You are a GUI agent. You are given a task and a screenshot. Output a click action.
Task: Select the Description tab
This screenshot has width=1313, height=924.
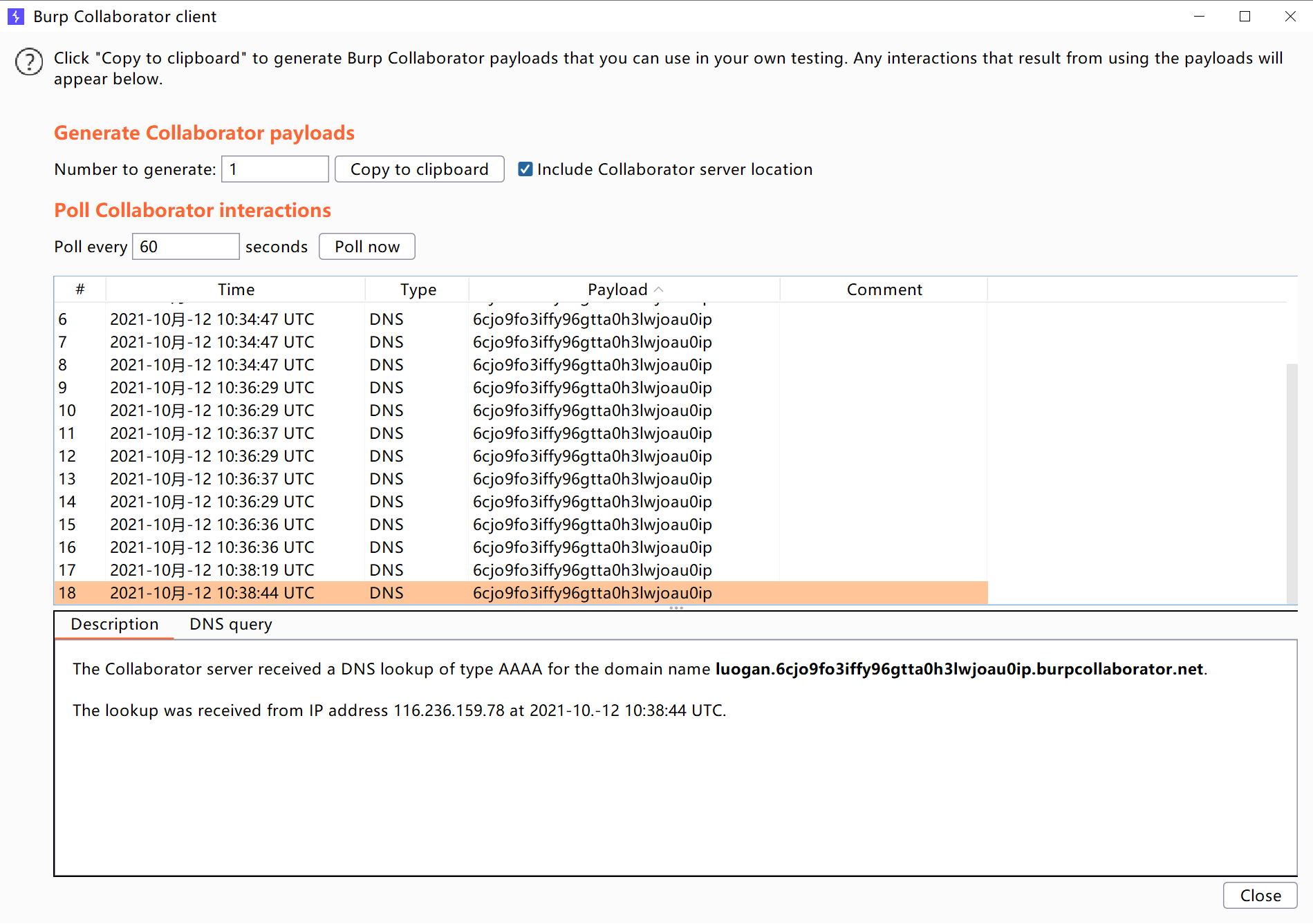115,624
